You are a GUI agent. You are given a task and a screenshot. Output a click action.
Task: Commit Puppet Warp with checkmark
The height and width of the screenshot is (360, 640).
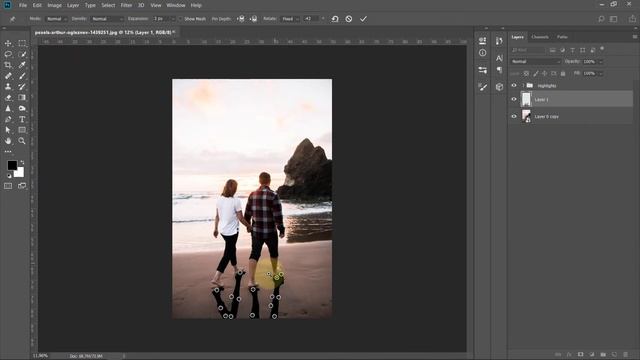(x=363, y=19)
